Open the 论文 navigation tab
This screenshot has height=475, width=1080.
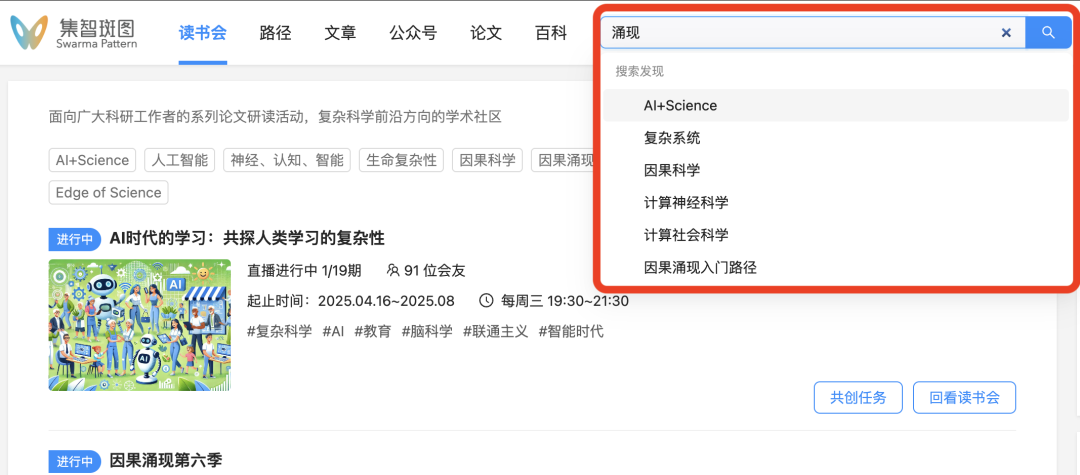486,33
